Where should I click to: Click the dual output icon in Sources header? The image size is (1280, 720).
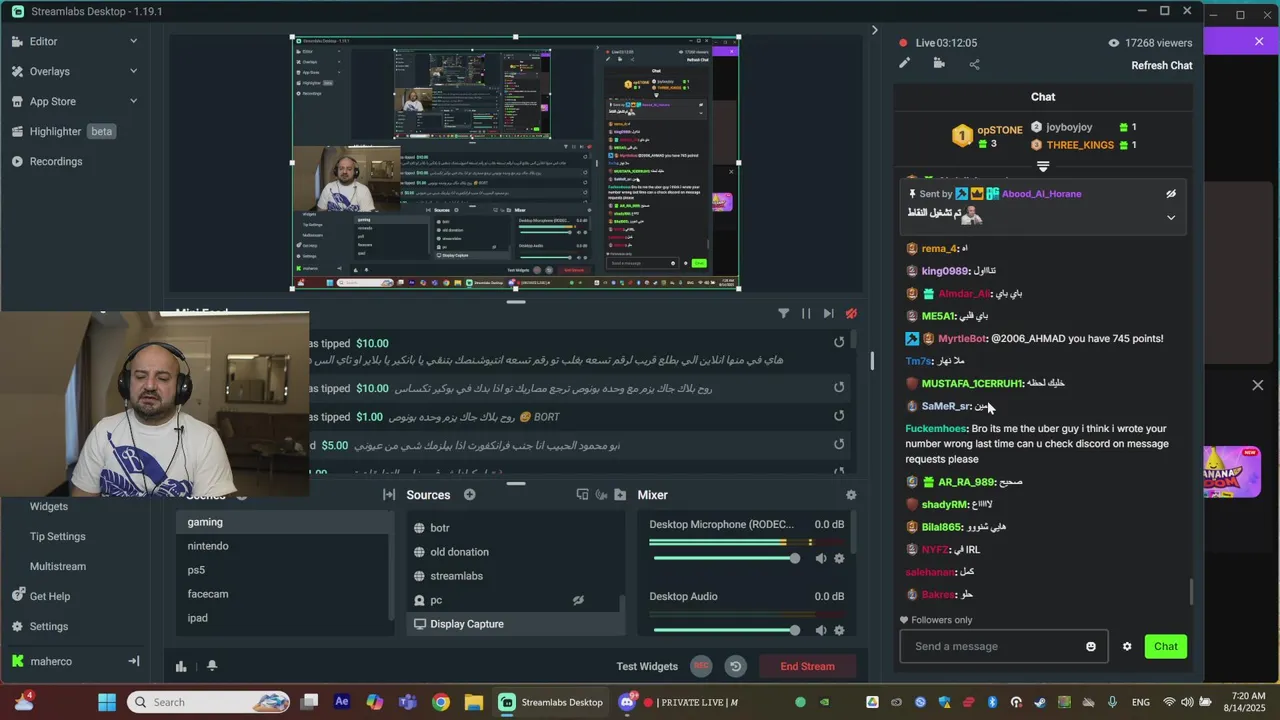click(x=582, y=495)
